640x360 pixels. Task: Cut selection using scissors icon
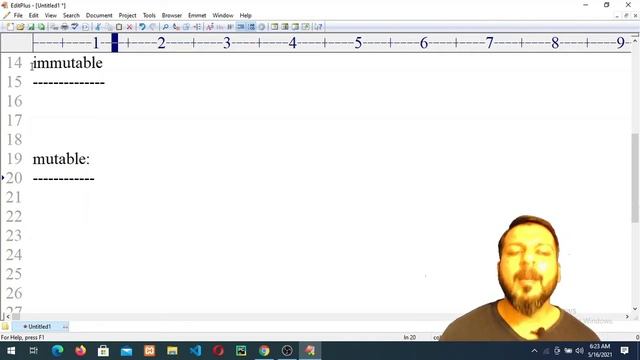[x=98, y=27]
